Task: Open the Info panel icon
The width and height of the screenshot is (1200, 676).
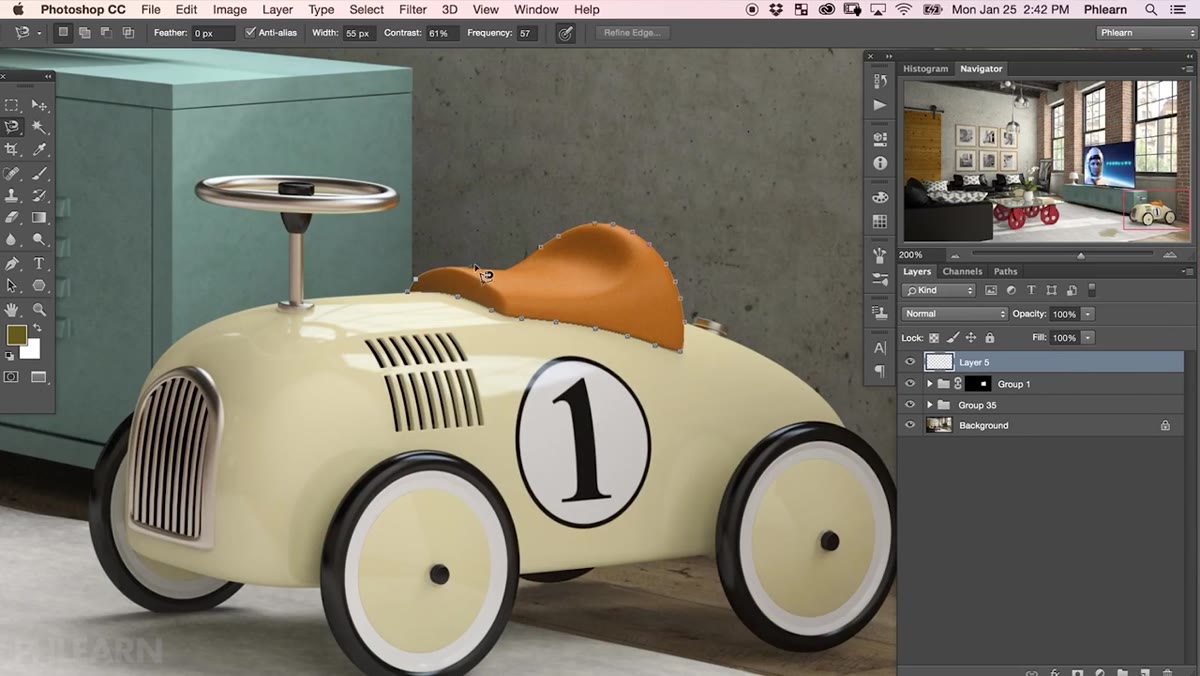Action: [x=880, y=162]
